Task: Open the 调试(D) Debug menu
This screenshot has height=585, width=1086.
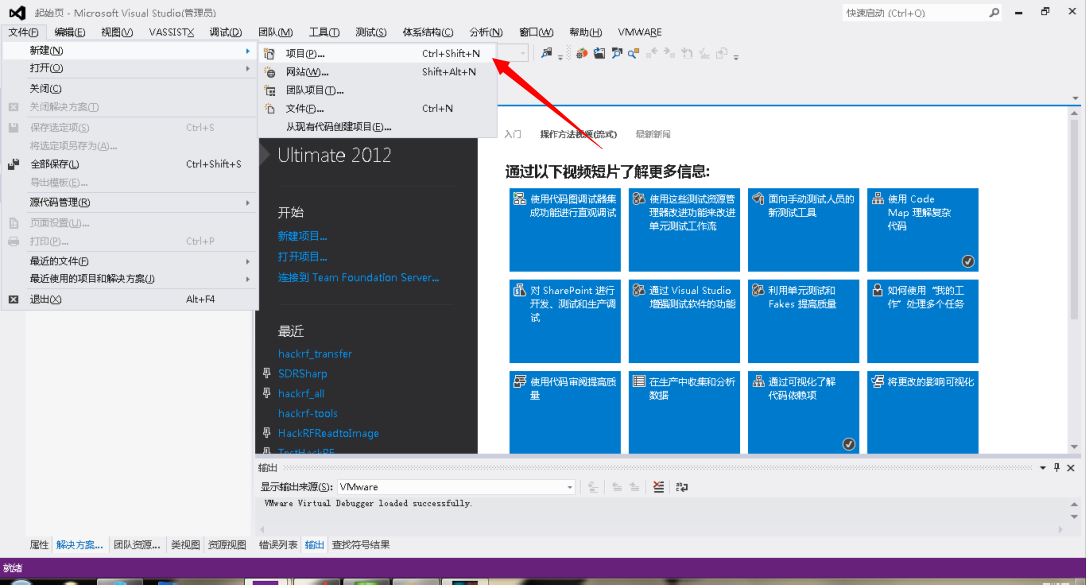Action: pos(226,32)
